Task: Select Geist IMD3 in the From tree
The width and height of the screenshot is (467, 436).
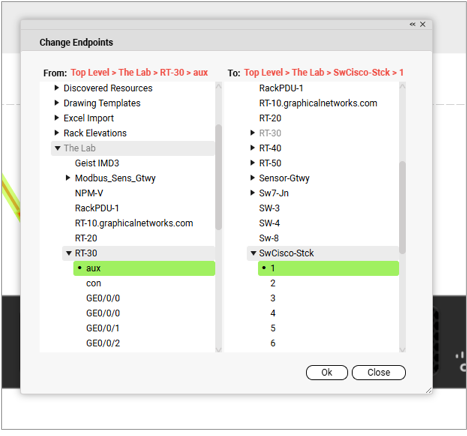Action: click(x=97, y=163)
